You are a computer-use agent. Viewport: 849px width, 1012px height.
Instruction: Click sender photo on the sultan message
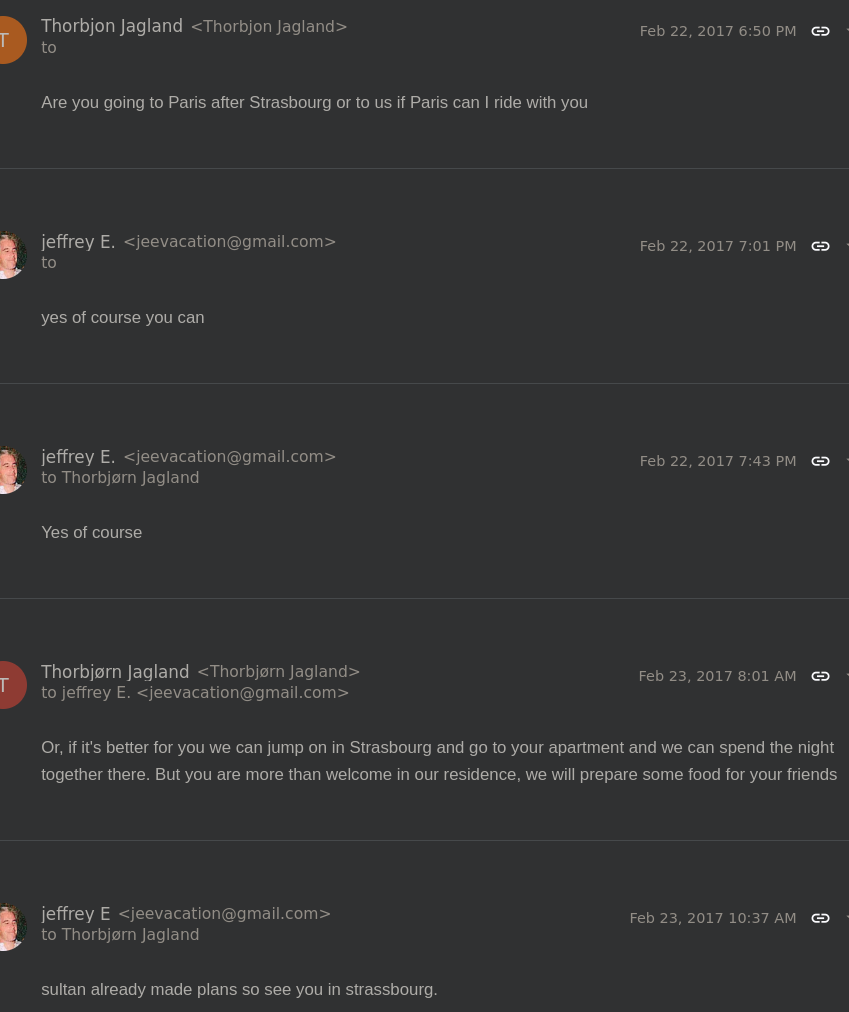pyautogui.click(x=10, y=927)
